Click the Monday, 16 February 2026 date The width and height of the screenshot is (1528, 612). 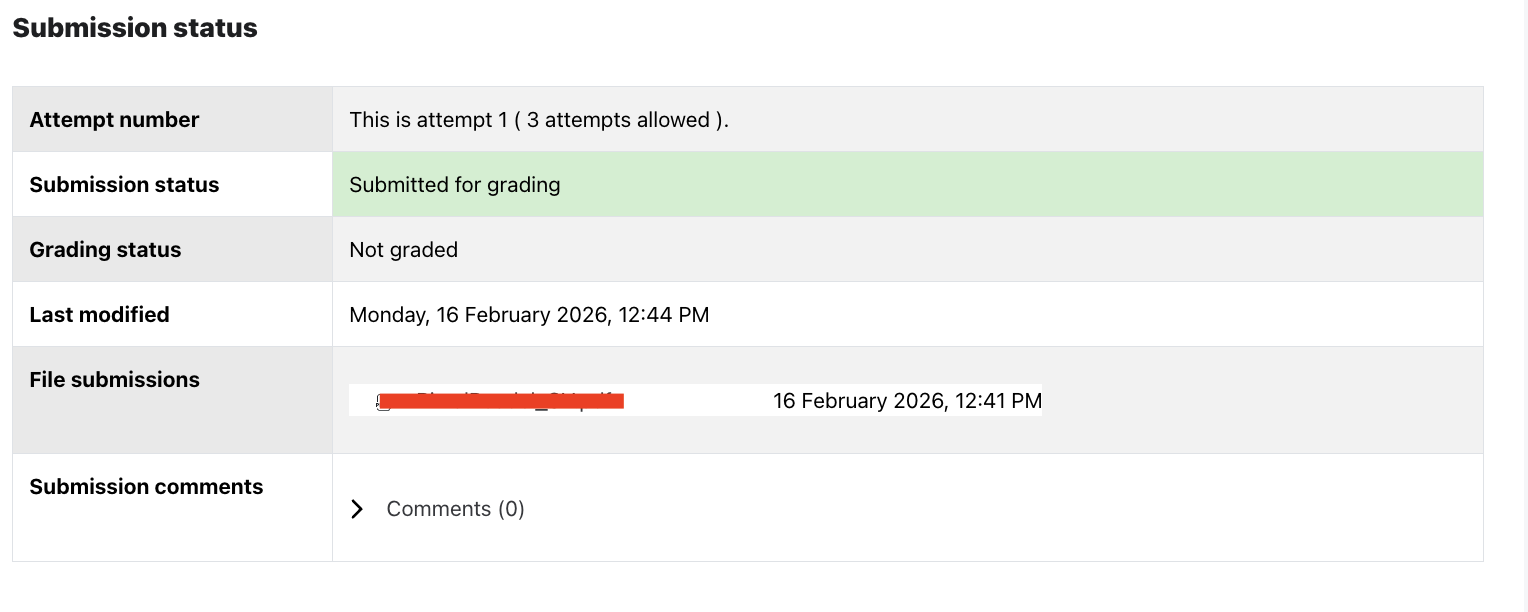tap(478, 315)
